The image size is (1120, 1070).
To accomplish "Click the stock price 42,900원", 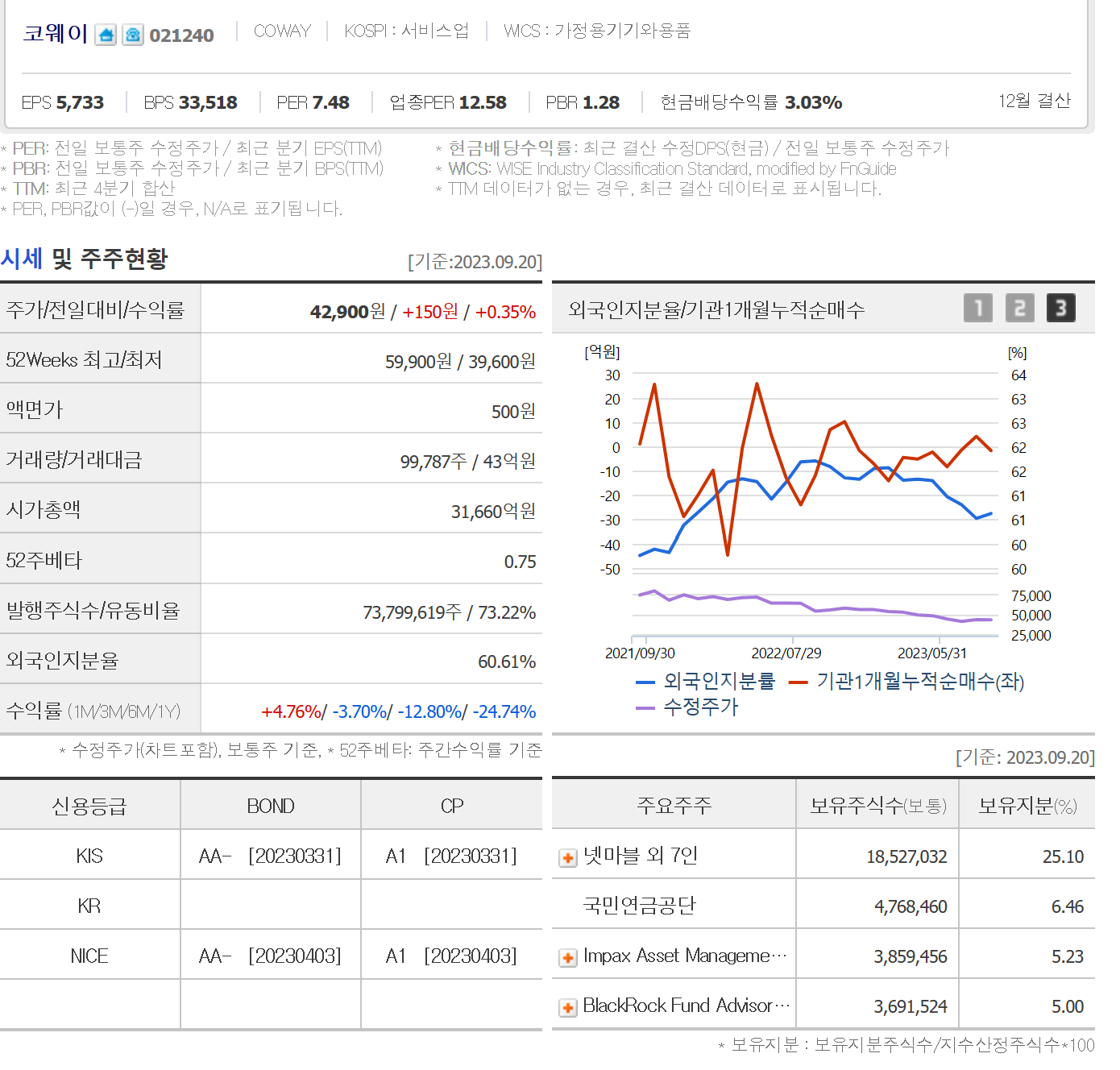I will (348, 312).
